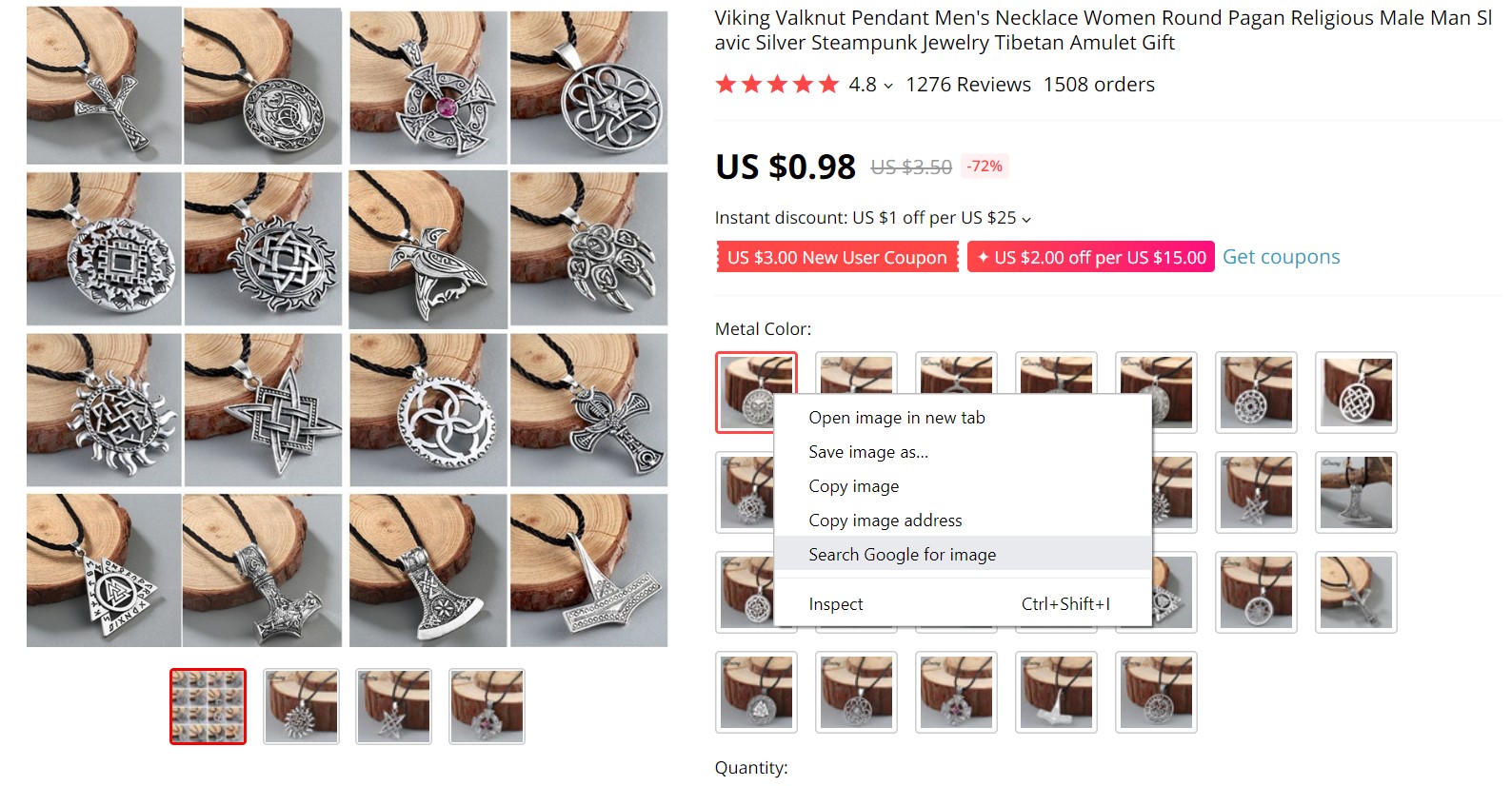Viewport: 1512px width, 786px height.
Task: Expand rating breakdown chevron beside 4.8
Action: point(888,86)
